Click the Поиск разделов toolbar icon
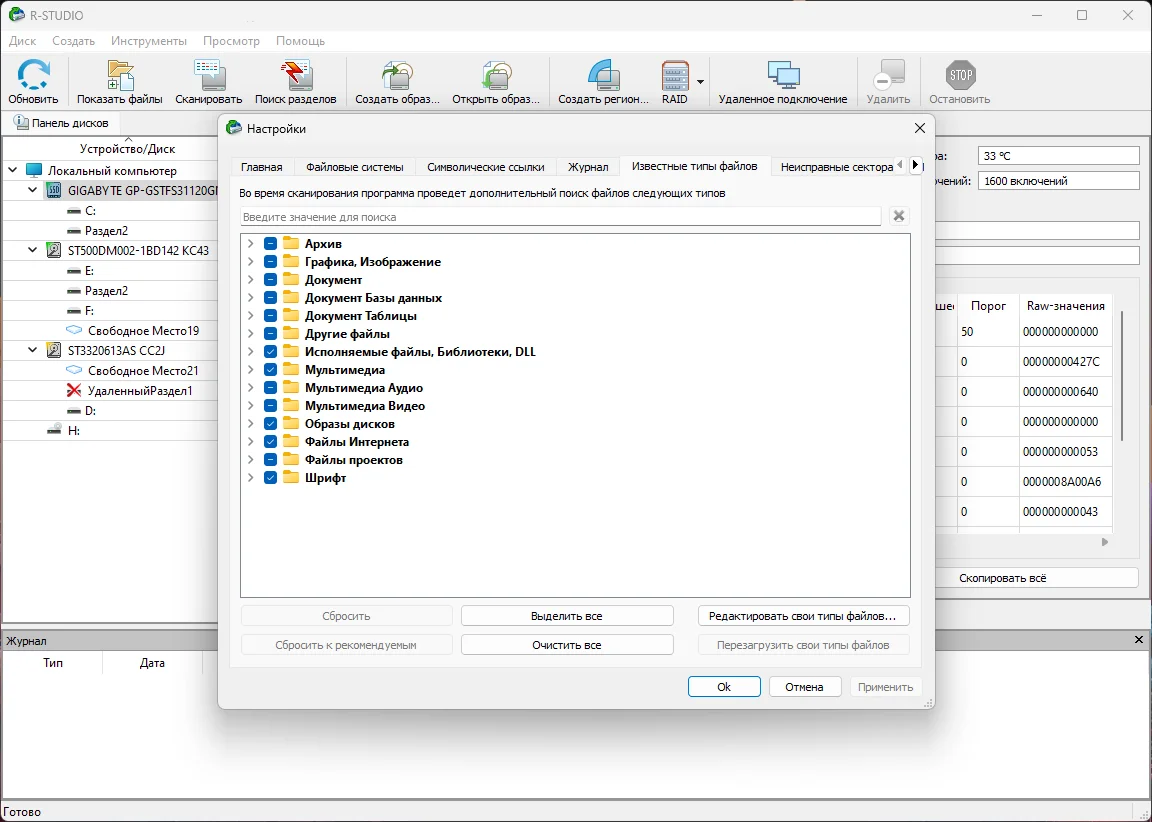The width and height of the screenshot is (1152, 822). pyautogui.click(x=295, y=77)
